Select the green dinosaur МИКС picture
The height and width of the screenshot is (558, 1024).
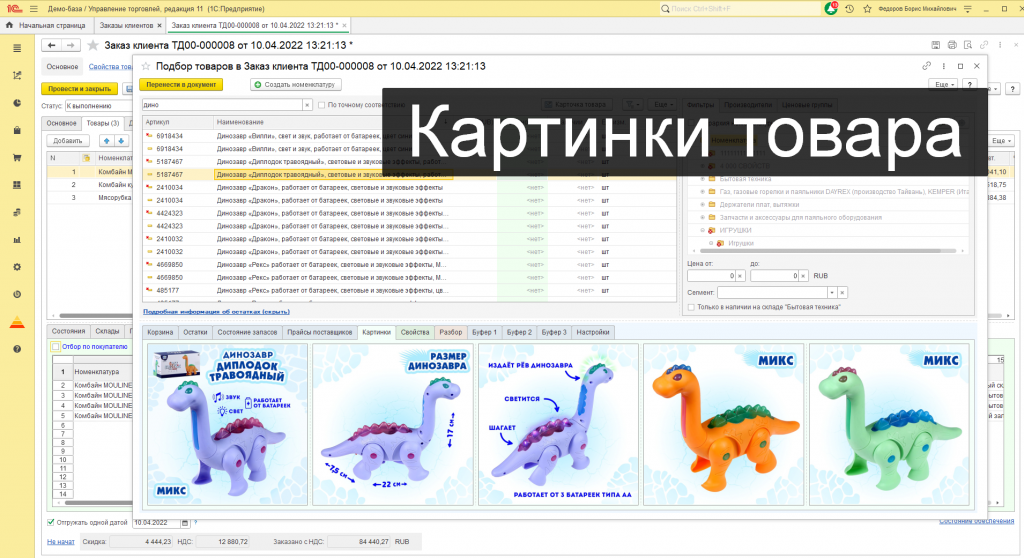[x=889, y=425]
